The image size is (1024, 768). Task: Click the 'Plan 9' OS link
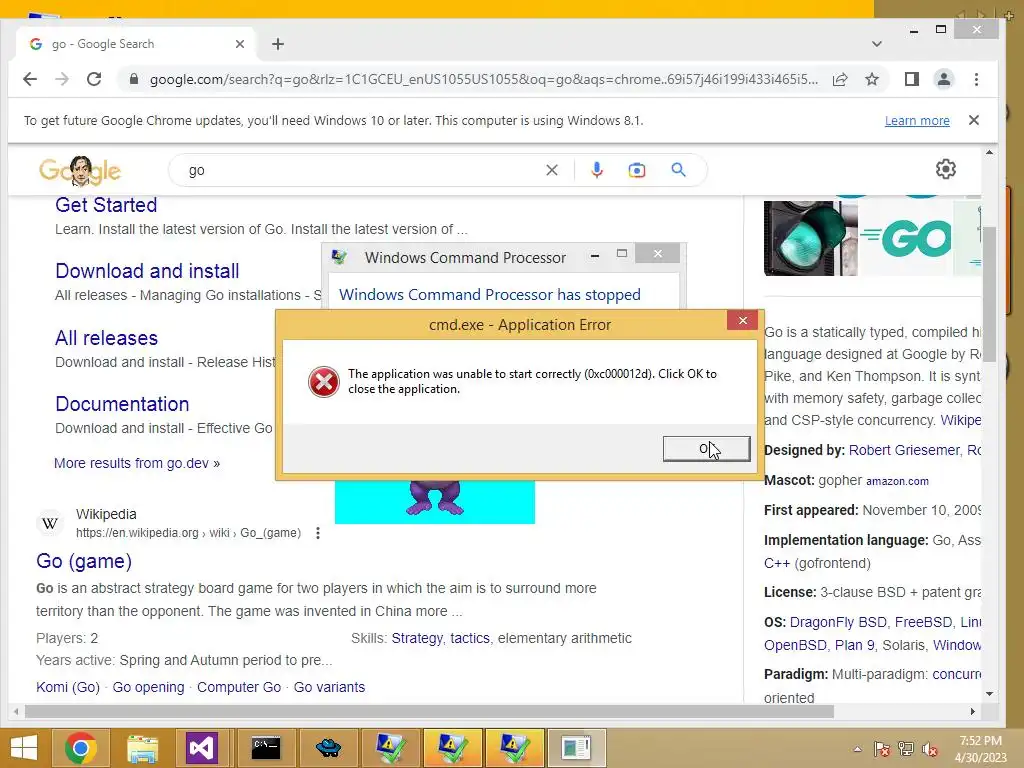coord(855,645)
